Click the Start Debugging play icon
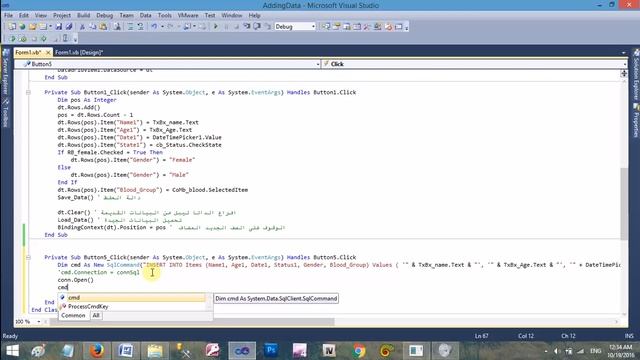Image resolution: width=640 pixels, height=360 pixels. click(x=216, y=27)
